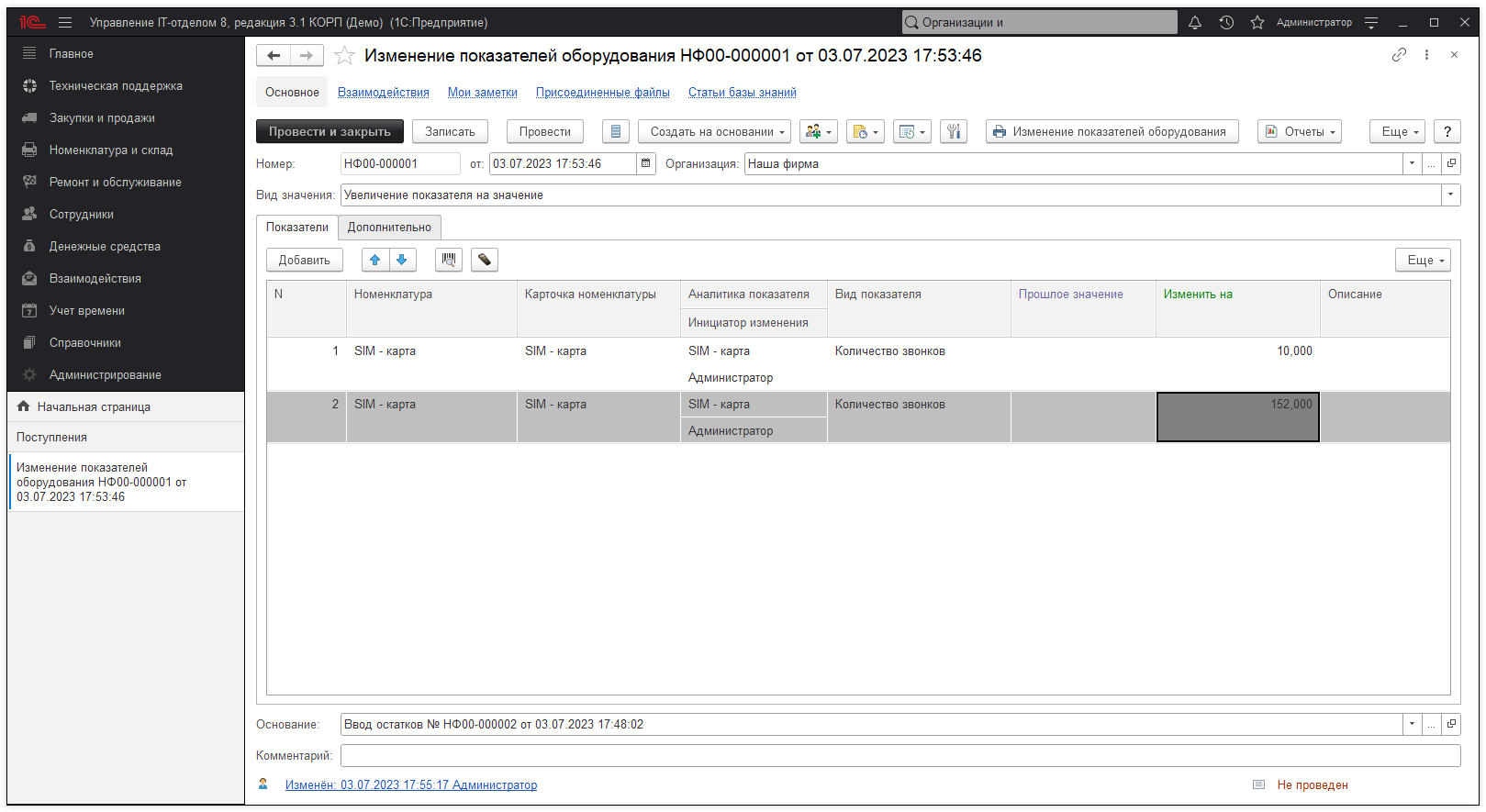Image resolution: width=1486 pixels, height=812 pixels.
Task: Open the document movements report icon
Action: pos(616,131)
